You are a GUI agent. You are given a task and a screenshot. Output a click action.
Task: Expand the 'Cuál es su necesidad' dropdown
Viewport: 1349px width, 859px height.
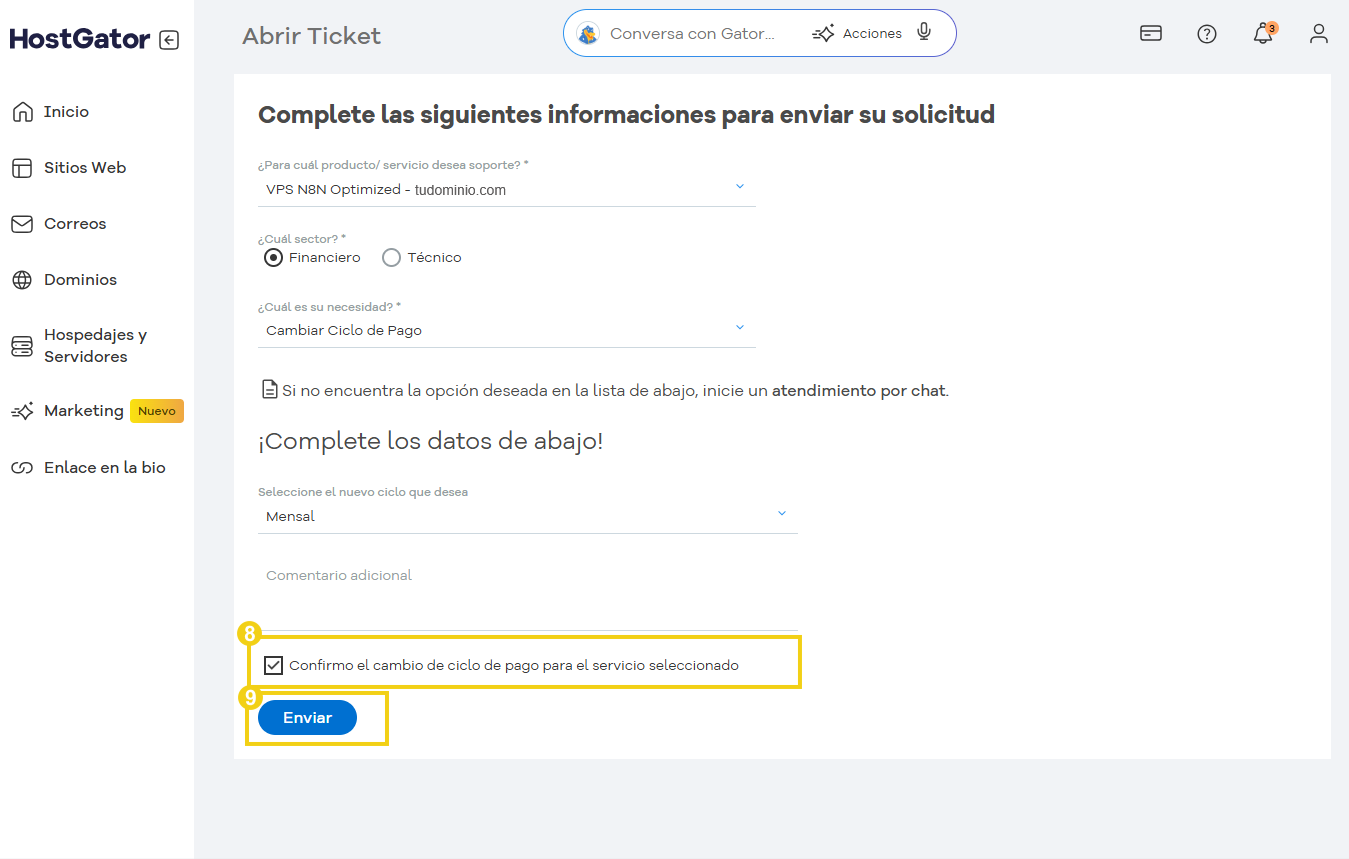(740, 327)
